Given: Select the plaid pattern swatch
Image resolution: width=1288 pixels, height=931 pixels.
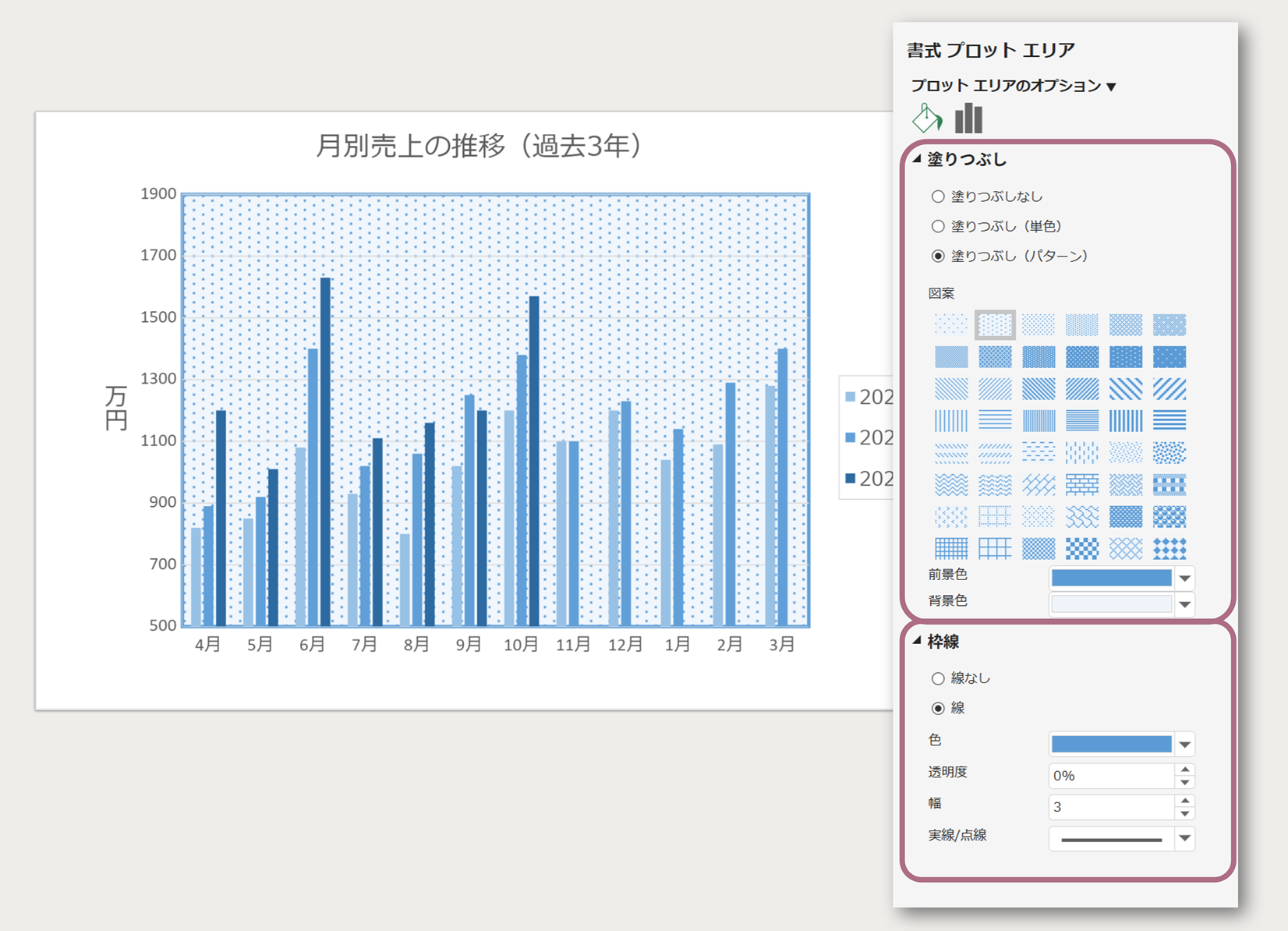Looking at the screenshot, I should coord(1169,484).
